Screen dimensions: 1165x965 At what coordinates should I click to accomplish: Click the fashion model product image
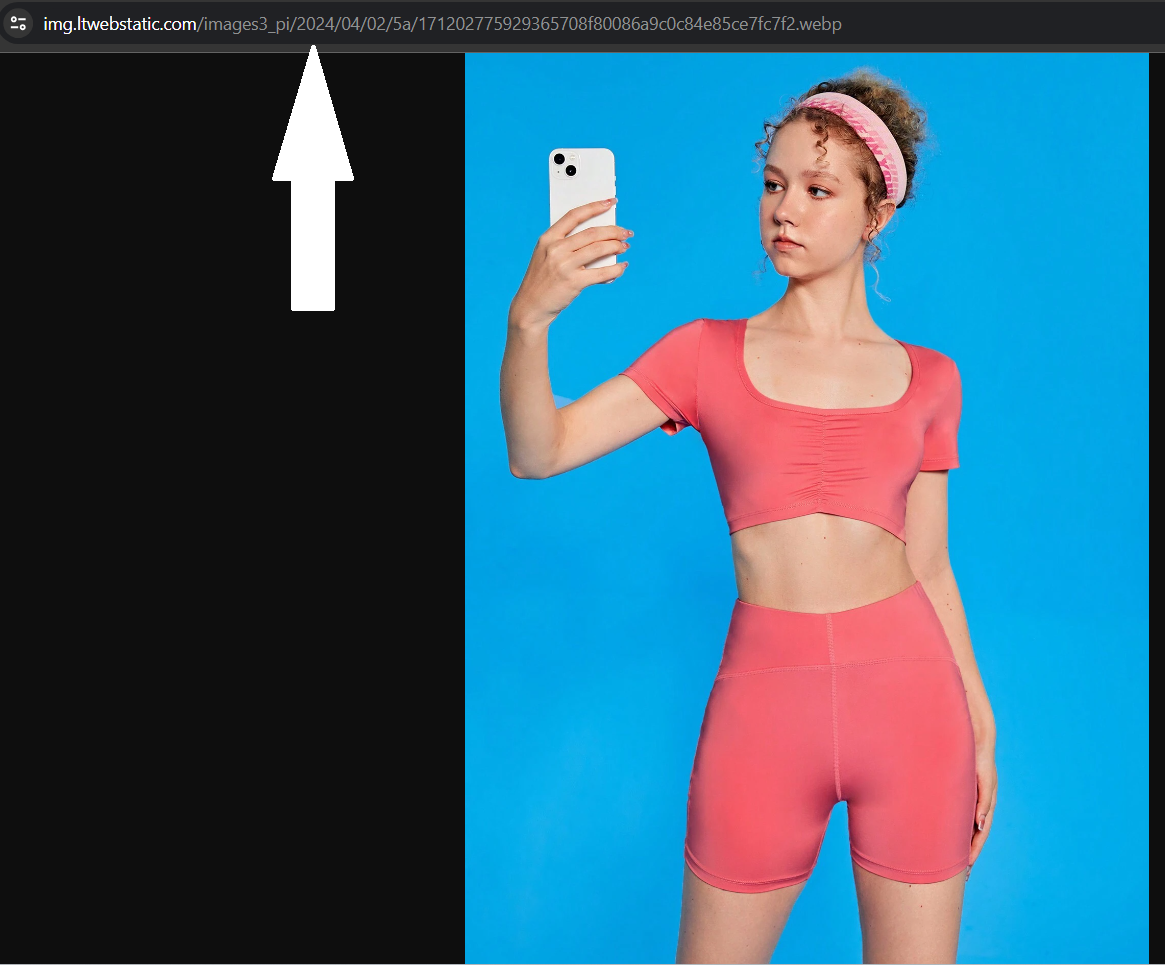tap(807, 508)
